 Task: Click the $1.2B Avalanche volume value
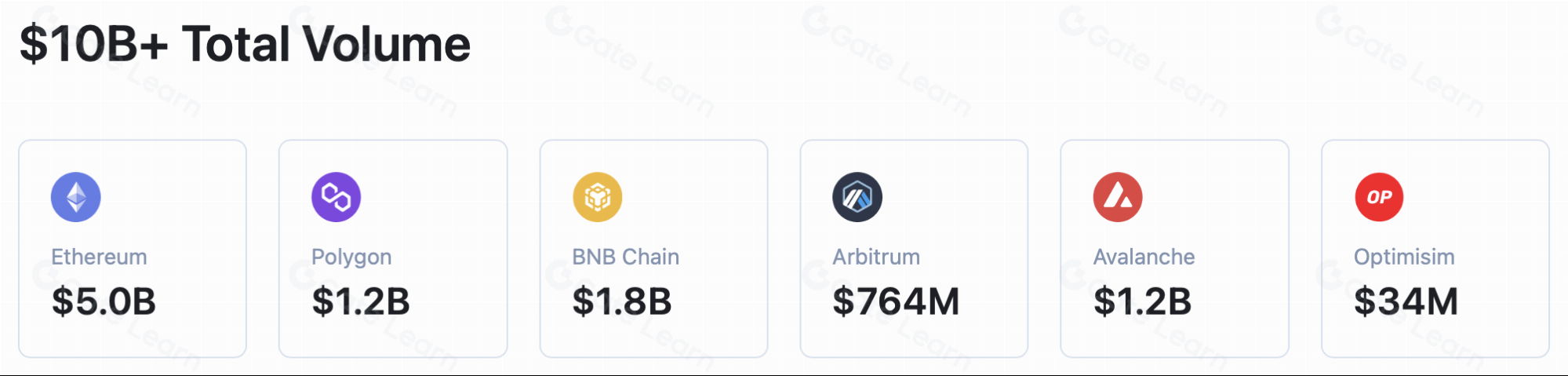click(1142, 301)
